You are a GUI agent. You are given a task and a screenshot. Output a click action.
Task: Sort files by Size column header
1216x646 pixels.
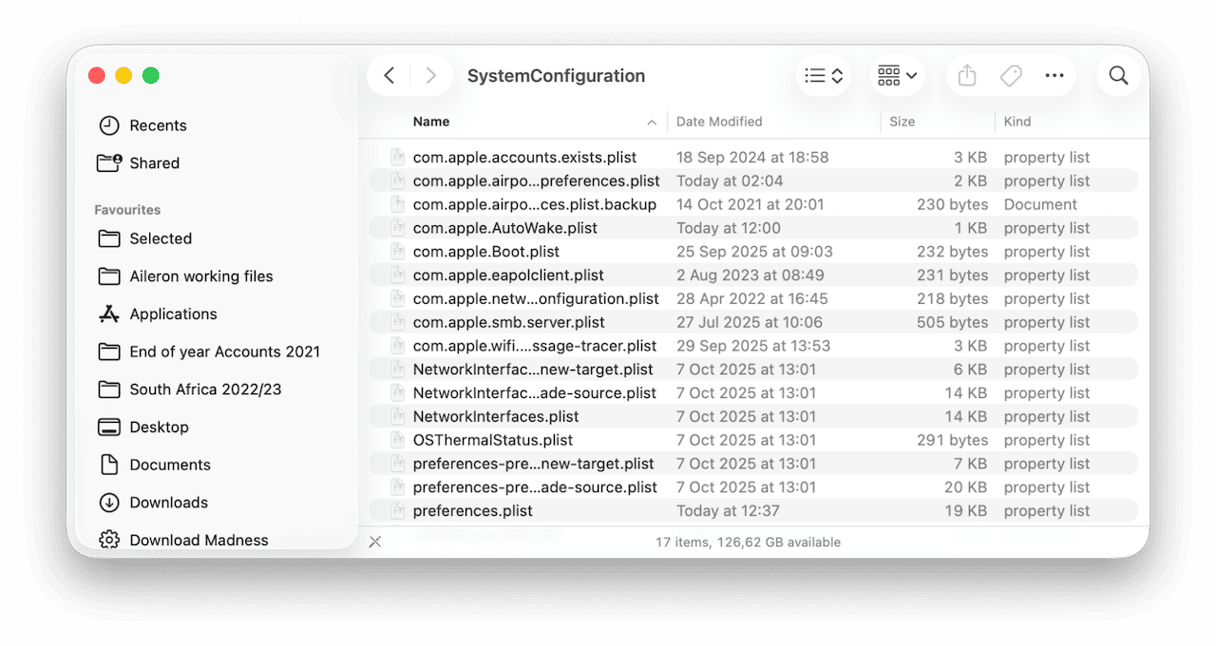[902, 122]
